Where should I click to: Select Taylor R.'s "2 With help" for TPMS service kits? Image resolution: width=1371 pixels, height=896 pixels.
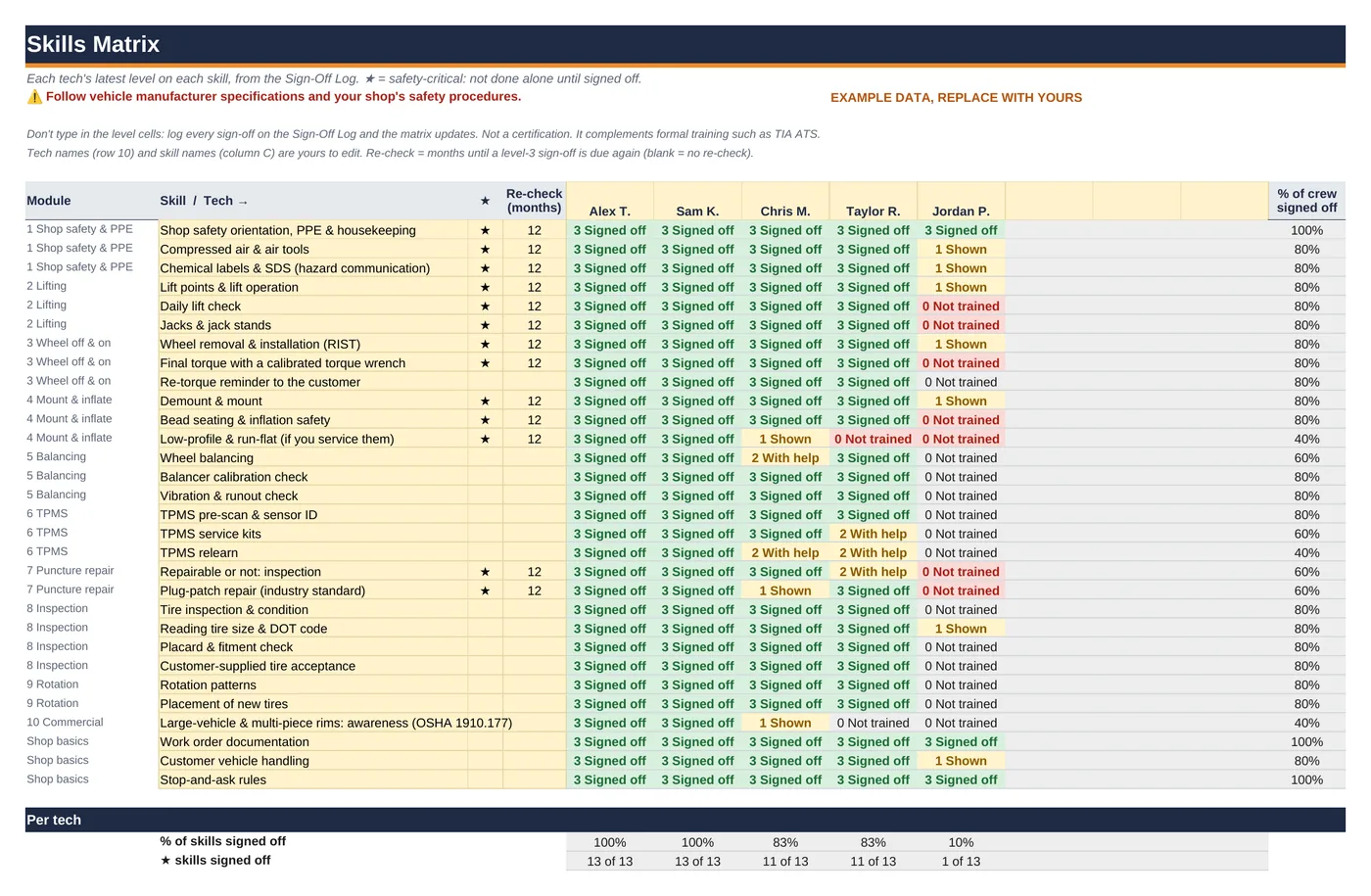pos(874,534)
